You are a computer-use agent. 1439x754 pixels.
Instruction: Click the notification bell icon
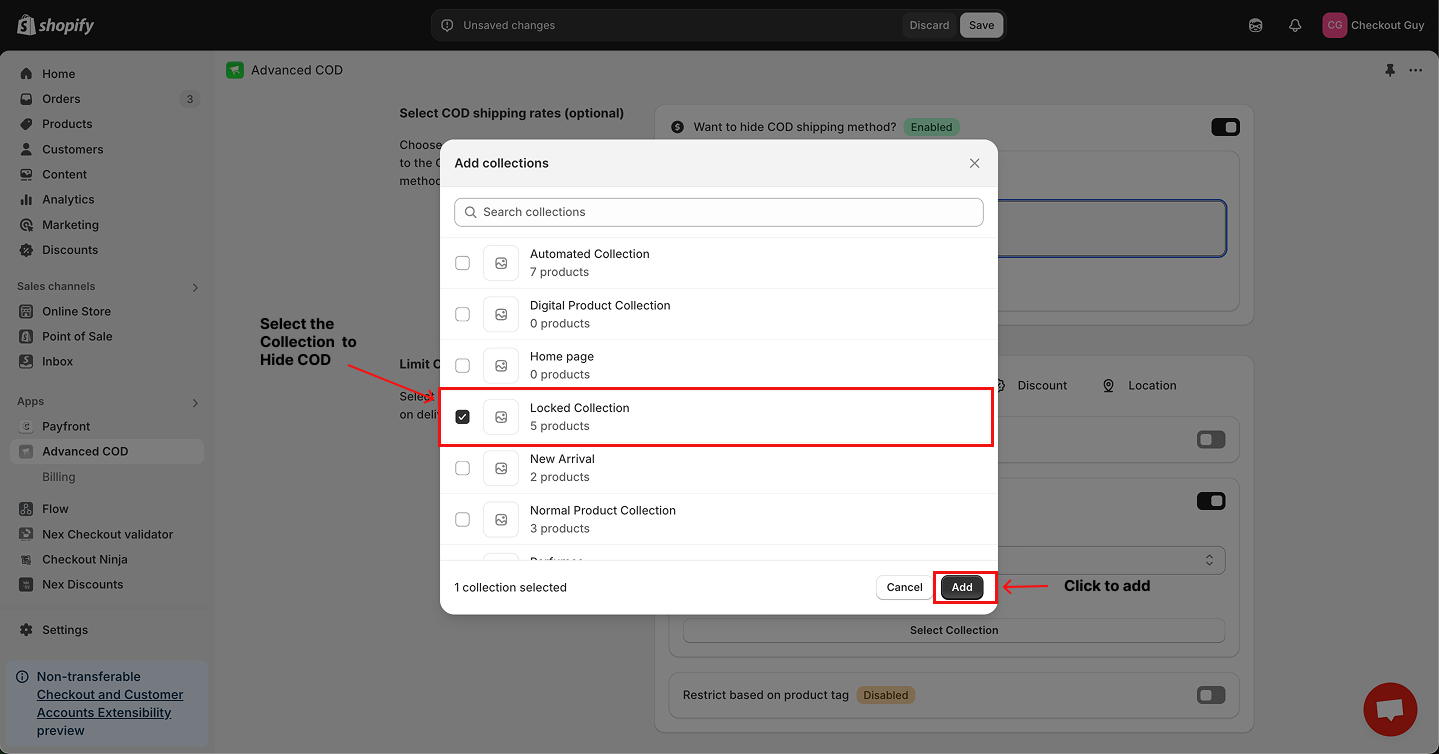1295,25
